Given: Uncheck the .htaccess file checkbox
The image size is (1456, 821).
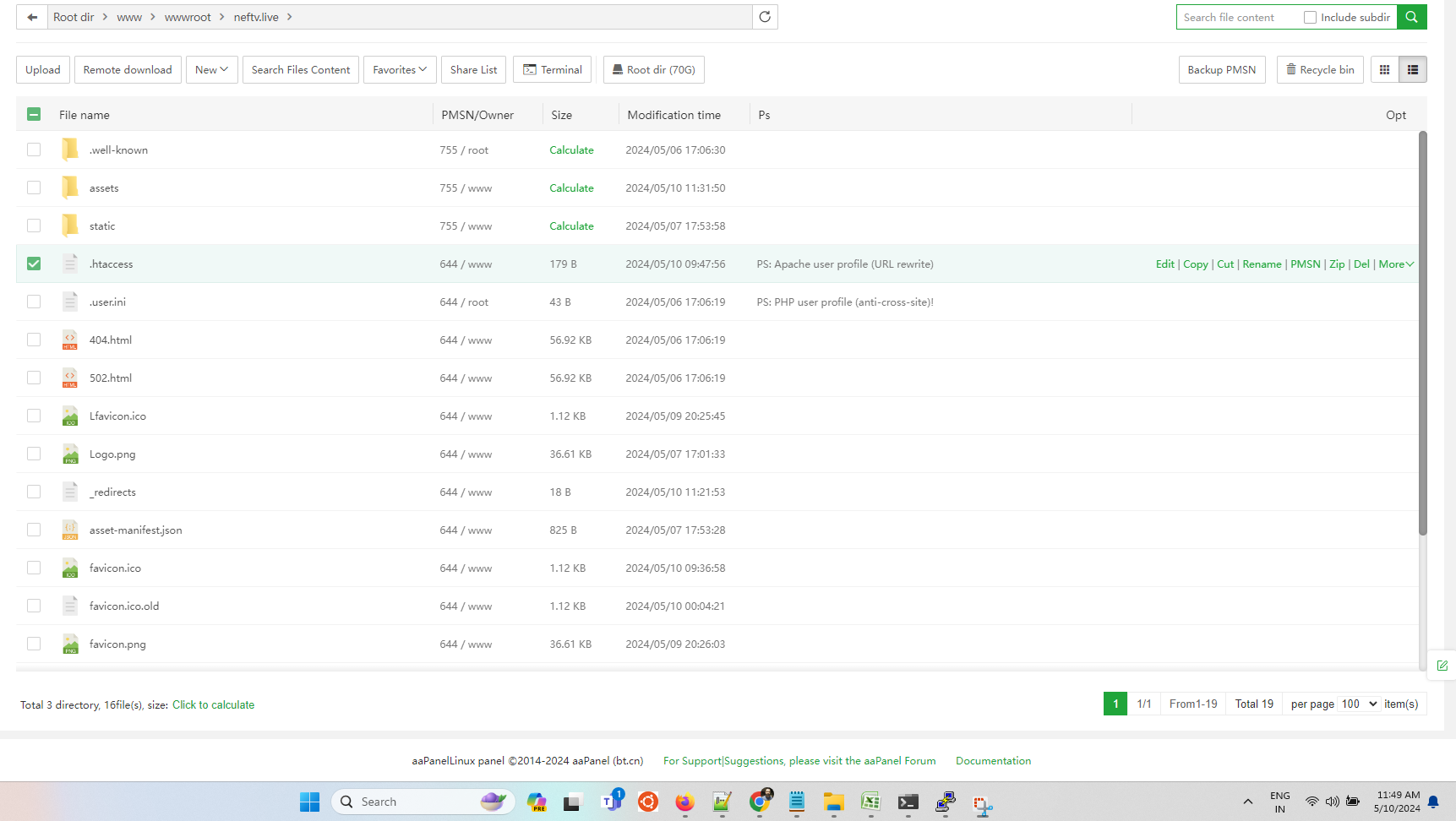Looking at the screenshot, I should pos(34,264).
